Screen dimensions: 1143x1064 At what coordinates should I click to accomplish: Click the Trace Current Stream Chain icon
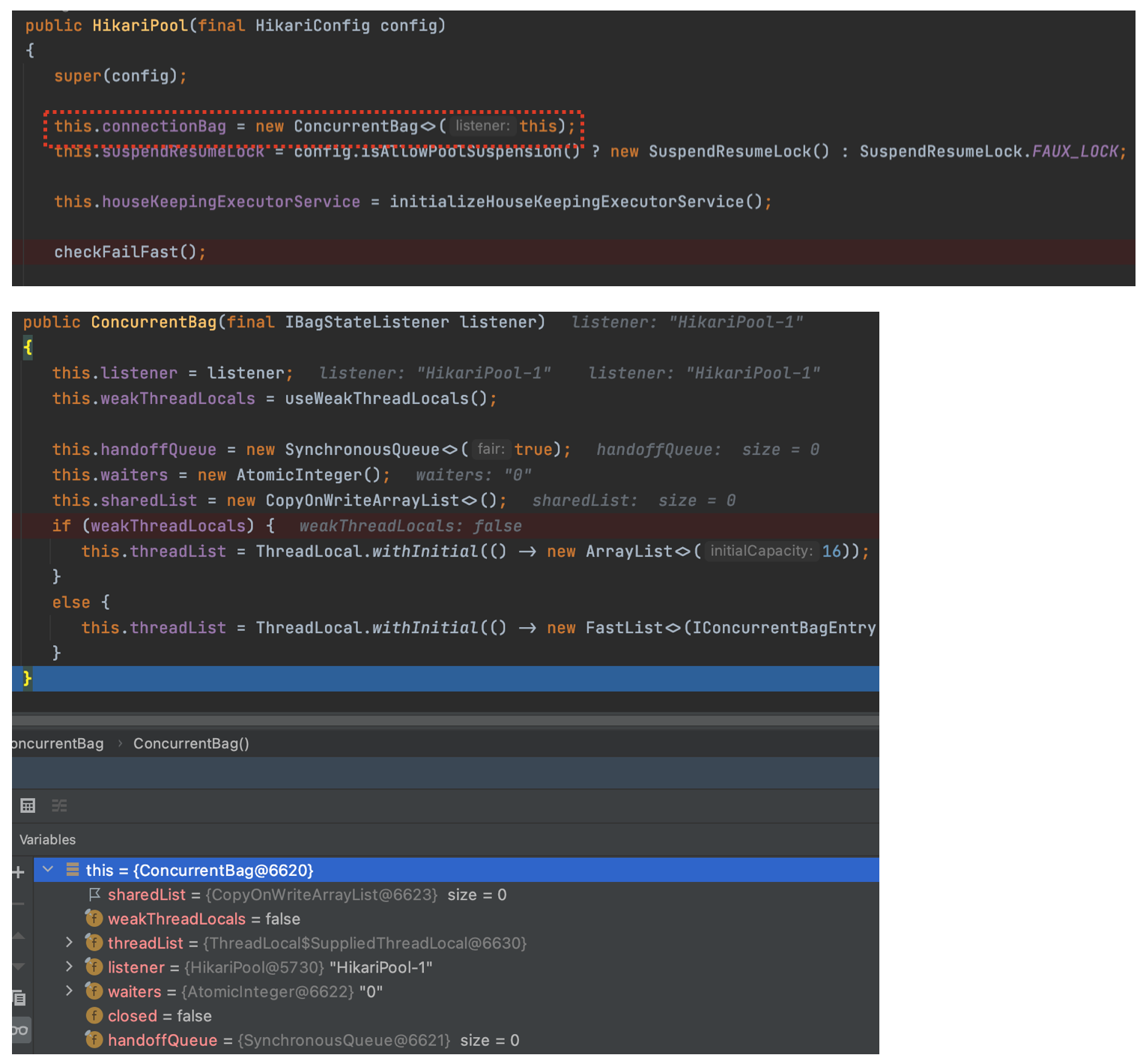(59, 805)
